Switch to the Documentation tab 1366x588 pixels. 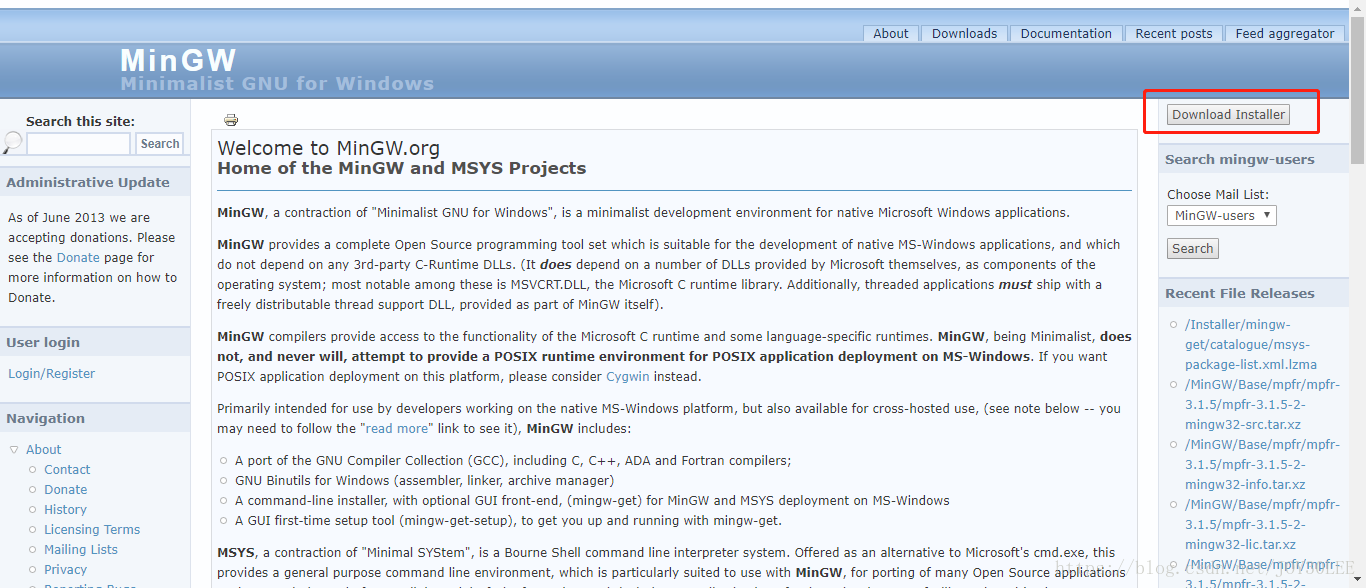pos(1066,33)
